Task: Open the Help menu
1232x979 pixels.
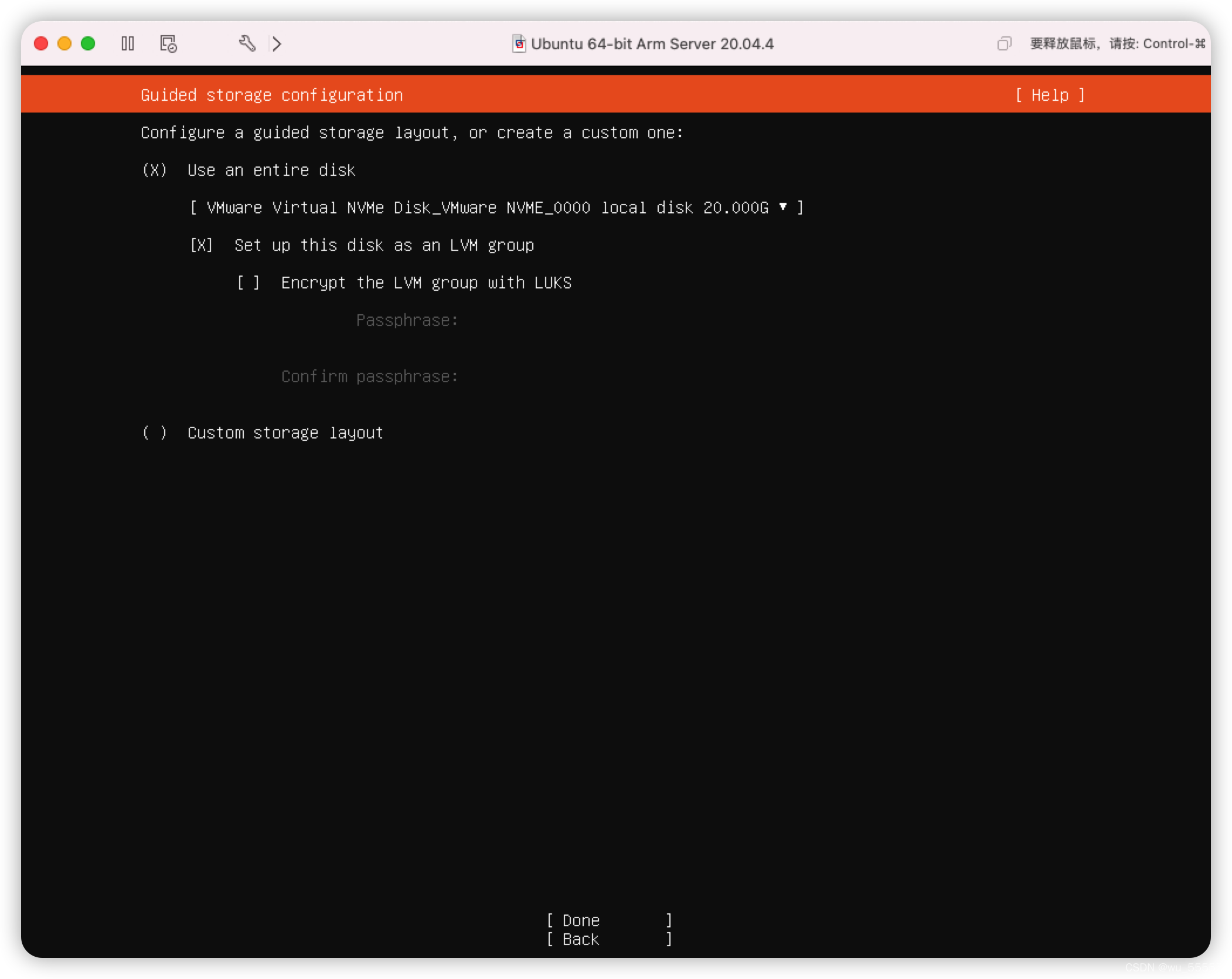Action: (1050, 95)
